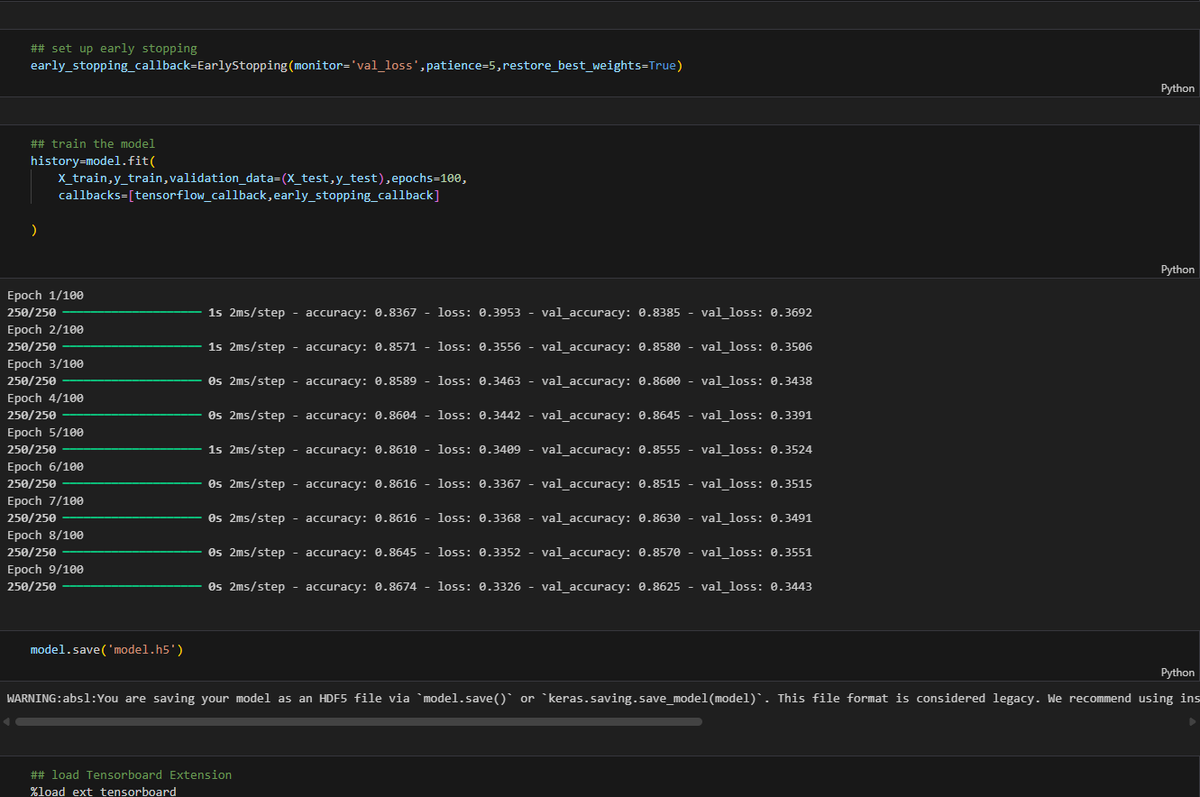Click the 'Epoch 3/100' output line
The height and width of the screenshot is (797, 1200).
(45, 364)
